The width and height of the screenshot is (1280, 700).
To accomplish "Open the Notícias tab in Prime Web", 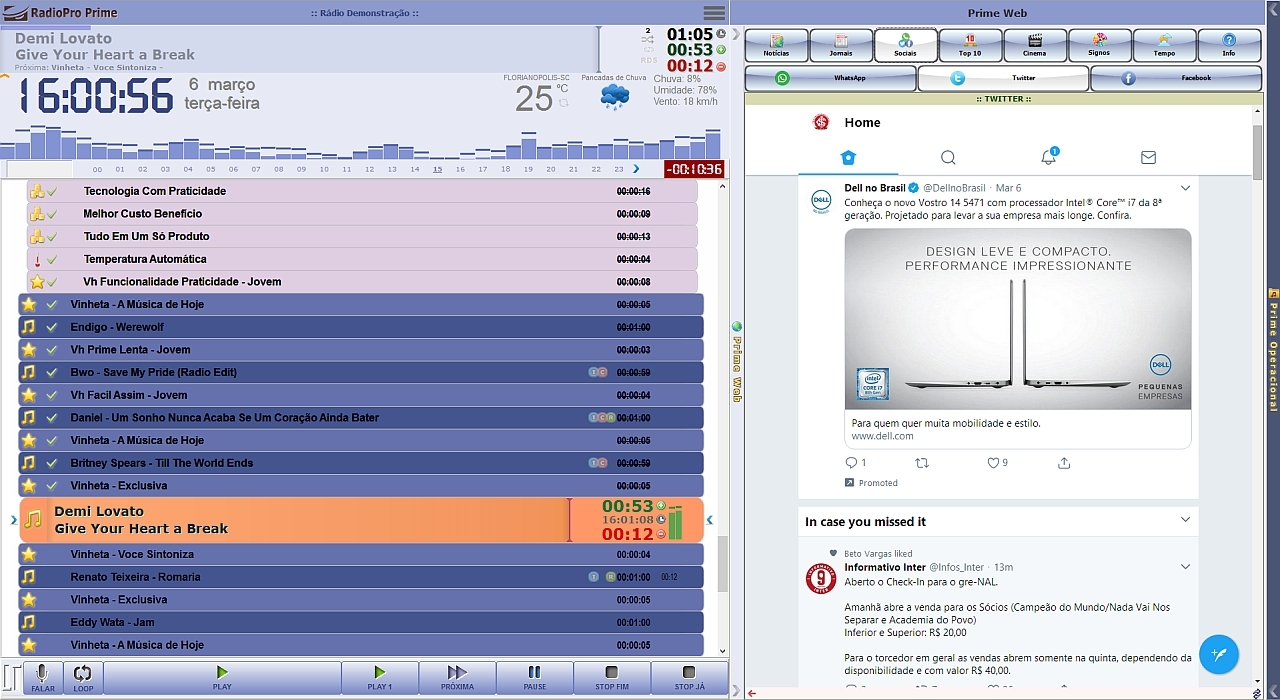I will (777, 45).
